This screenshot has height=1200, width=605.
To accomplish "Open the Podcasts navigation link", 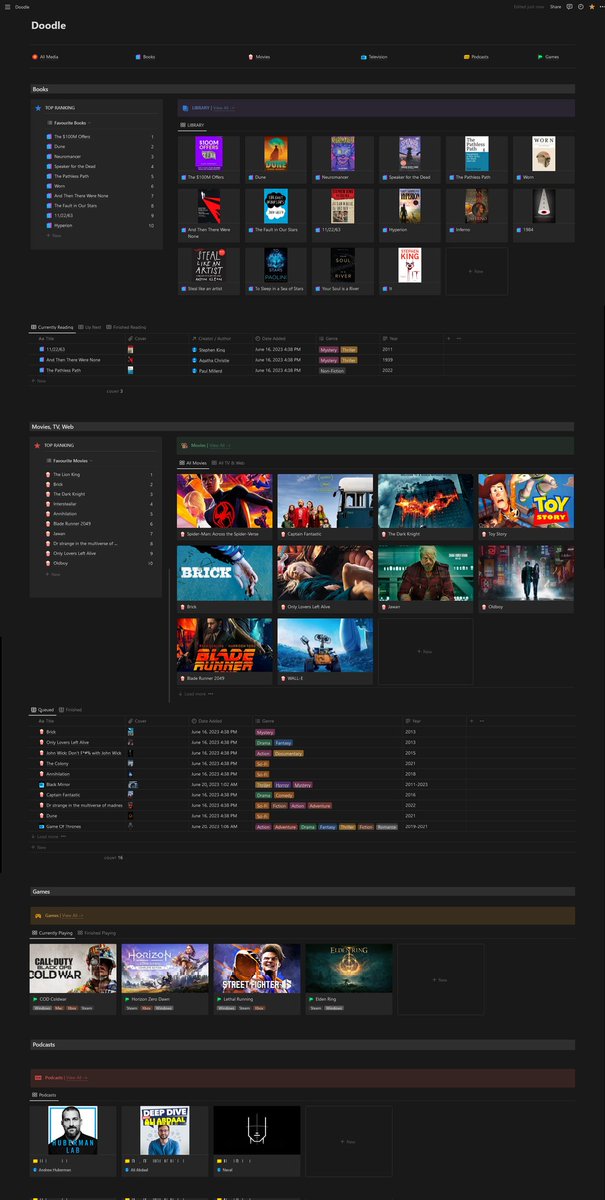I will (x=477, y=57).
